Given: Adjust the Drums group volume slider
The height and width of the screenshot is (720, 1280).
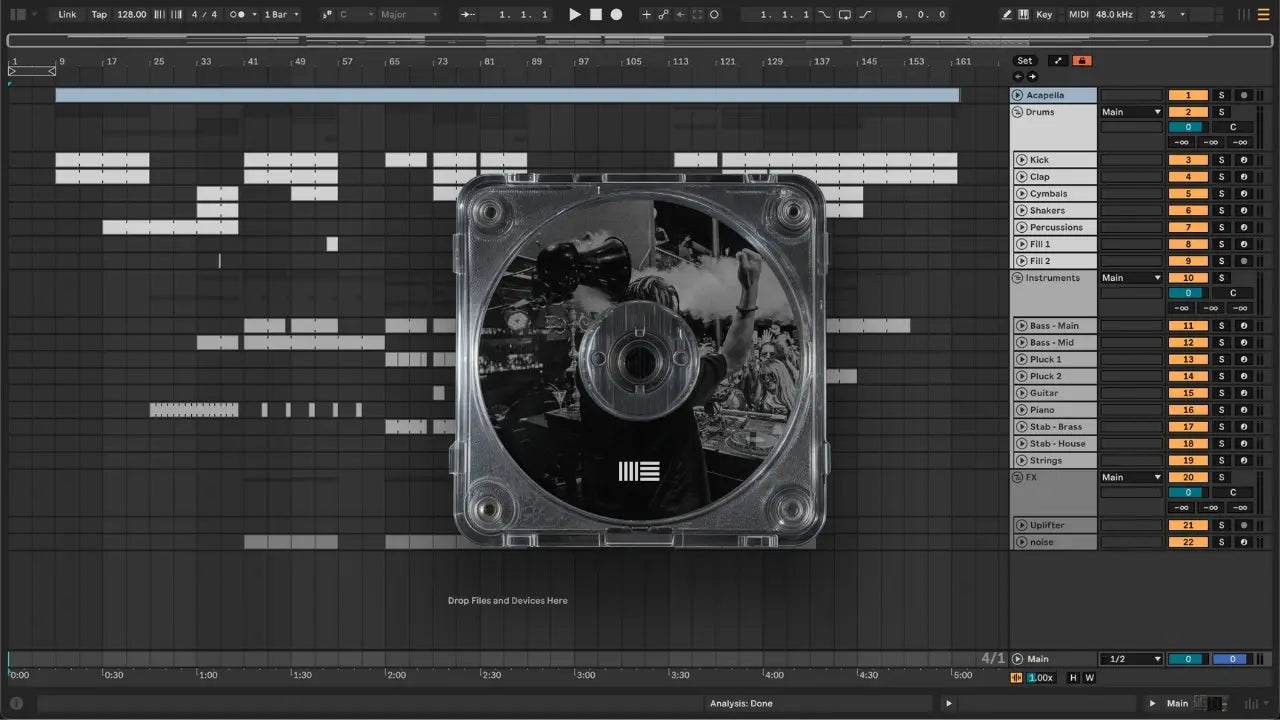Looking at the screenshot, I should [x=1188, y=127].
